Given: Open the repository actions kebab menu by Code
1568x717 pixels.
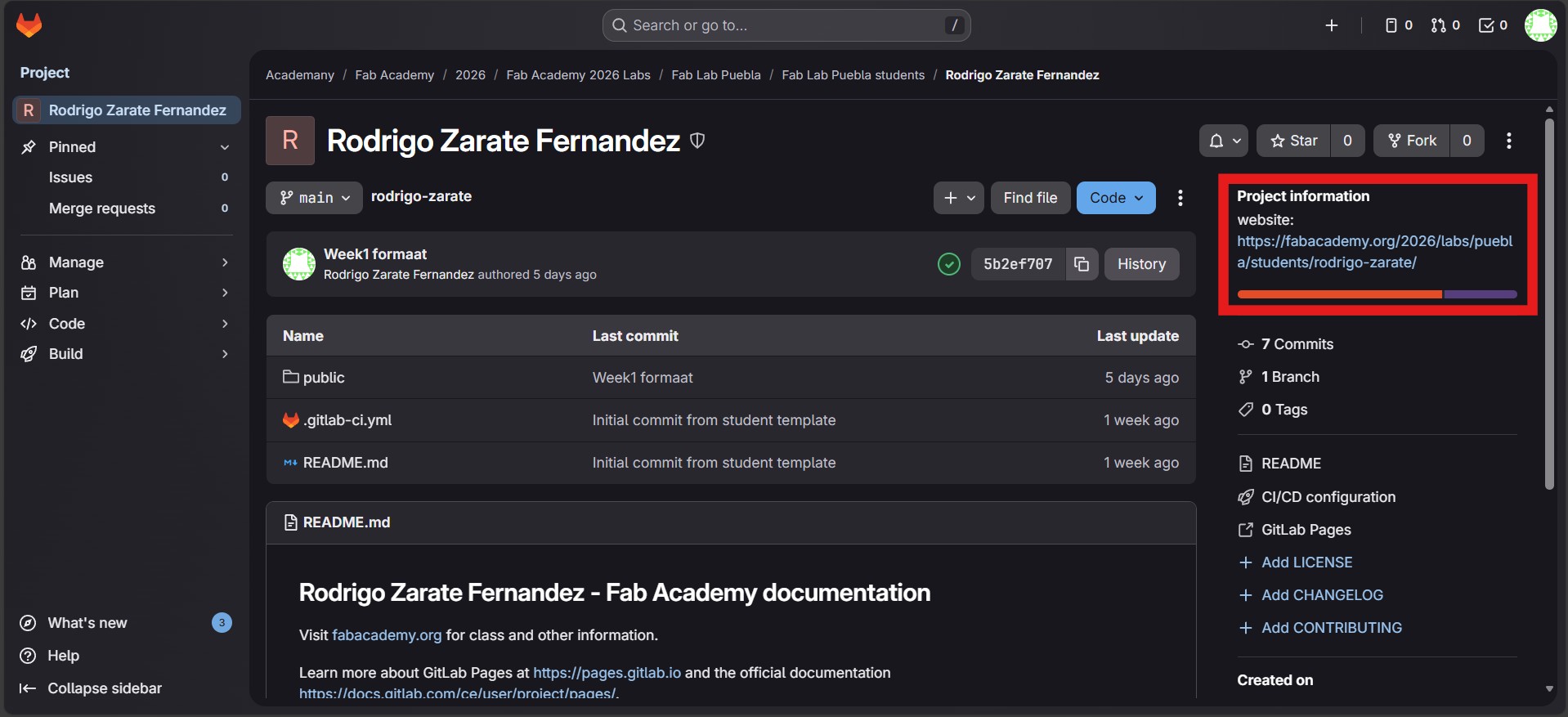Looking at the screenshot, I should point(1180,198).
